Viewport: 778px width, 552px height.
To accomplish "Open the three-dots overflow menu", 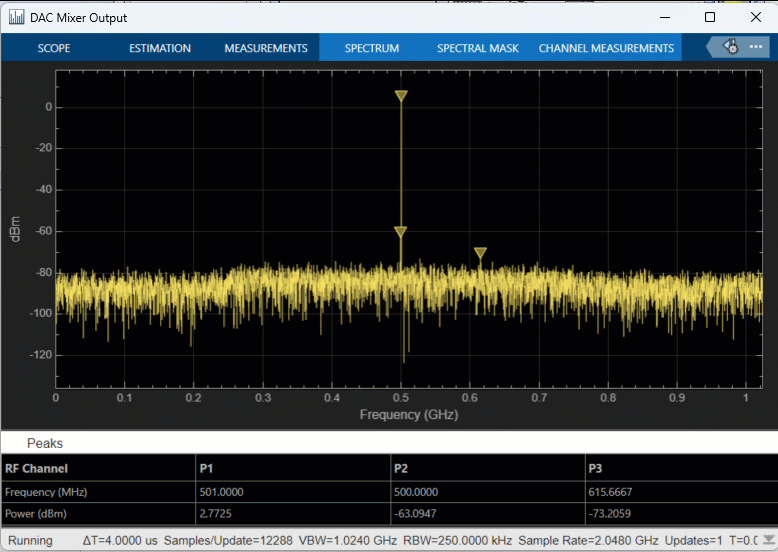I will (756, 47).
